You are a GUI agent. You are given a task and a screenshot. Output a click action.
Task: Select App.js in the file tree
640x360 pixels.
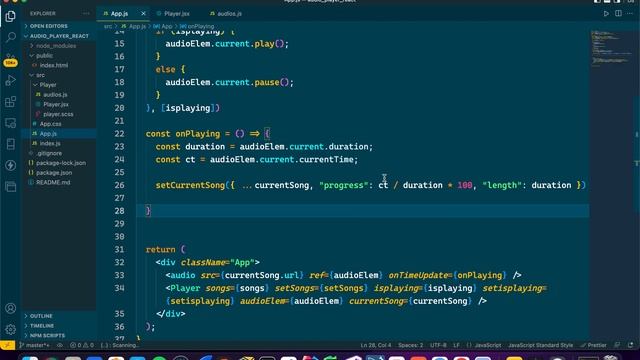48,133
